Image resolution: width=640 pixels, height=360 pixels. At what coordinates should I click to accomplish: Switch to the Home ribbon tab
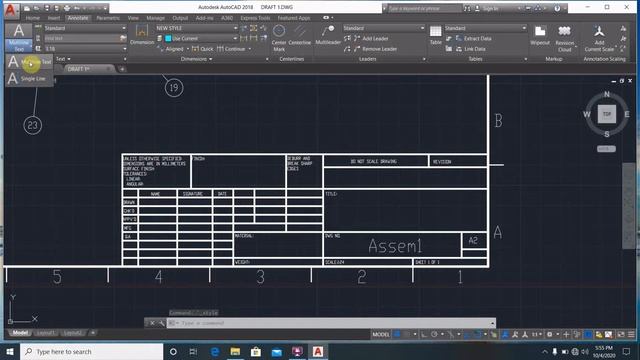click(33, 18)
